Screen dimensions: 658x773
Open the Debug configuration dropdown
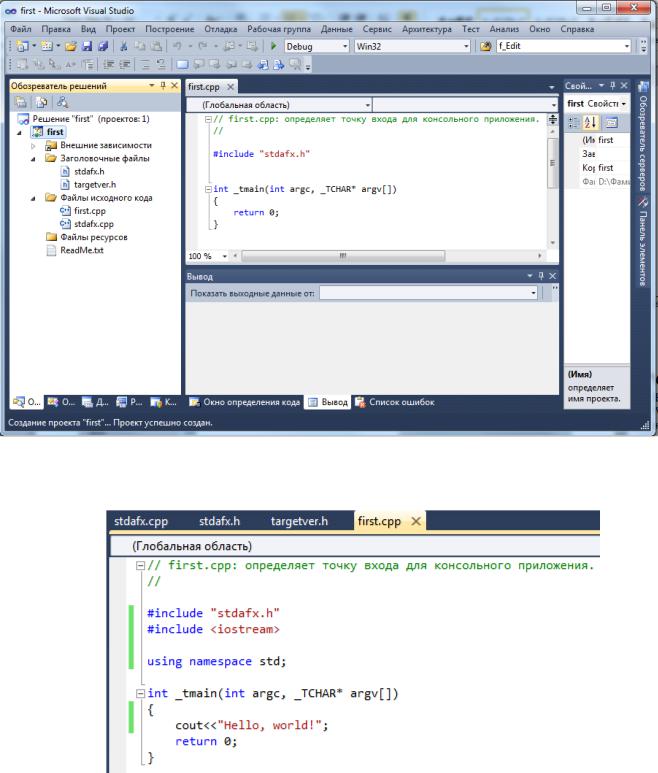[345, 46]
